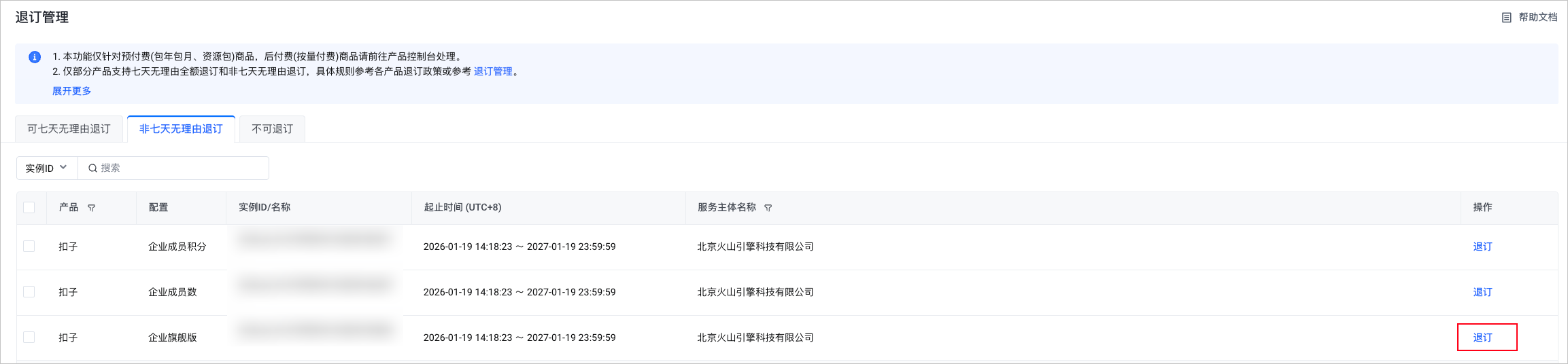This screenshot has height=364, width=1568.
Task: Click the filter icon beside 产品 column
Action: 91,208
